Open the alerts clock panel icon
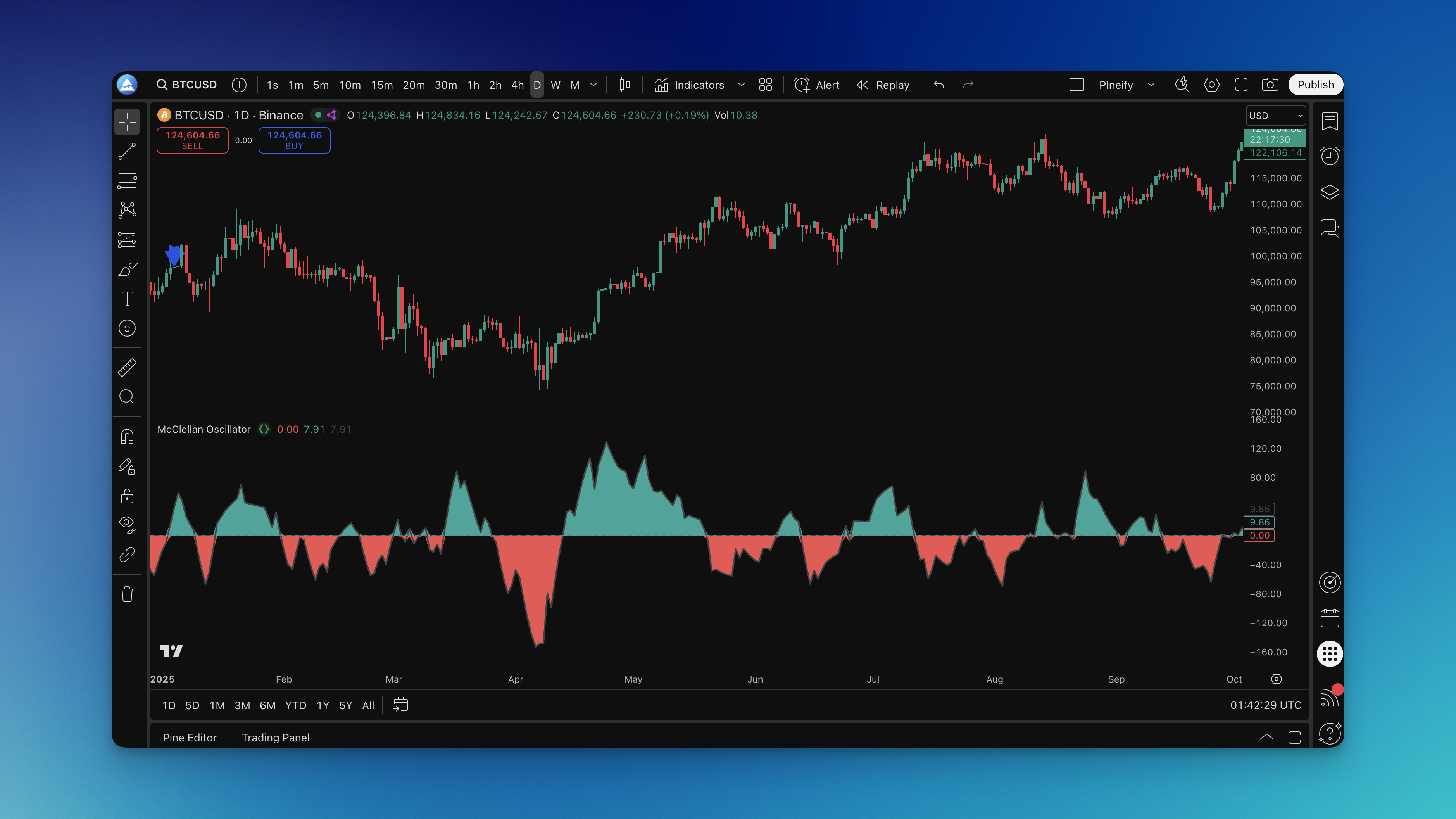Image resolution: width=1456 pixels, height=819 pixels. point(1329,156)
